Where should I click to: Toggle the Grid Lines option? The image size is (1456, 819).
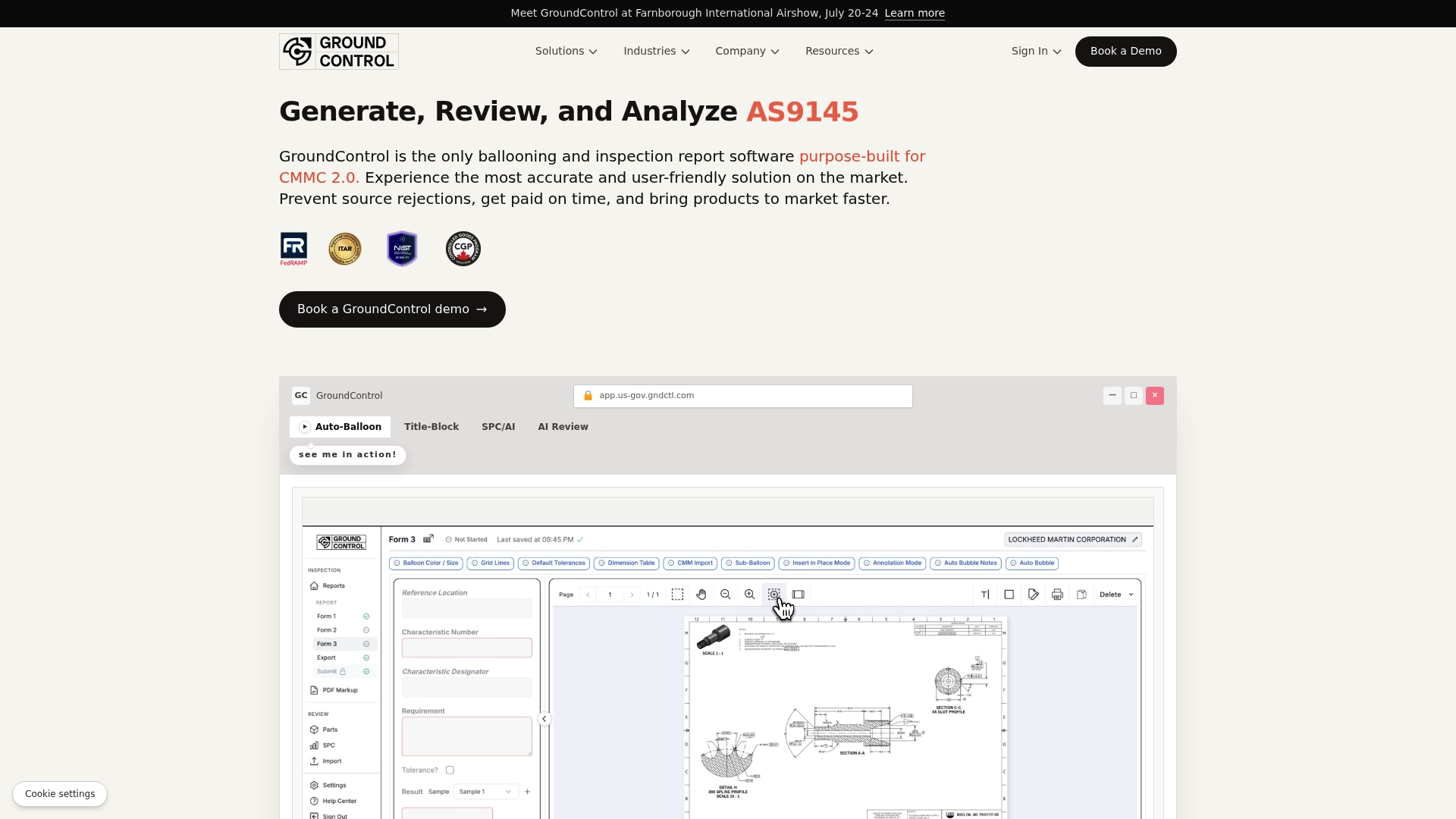coord(491,563)
